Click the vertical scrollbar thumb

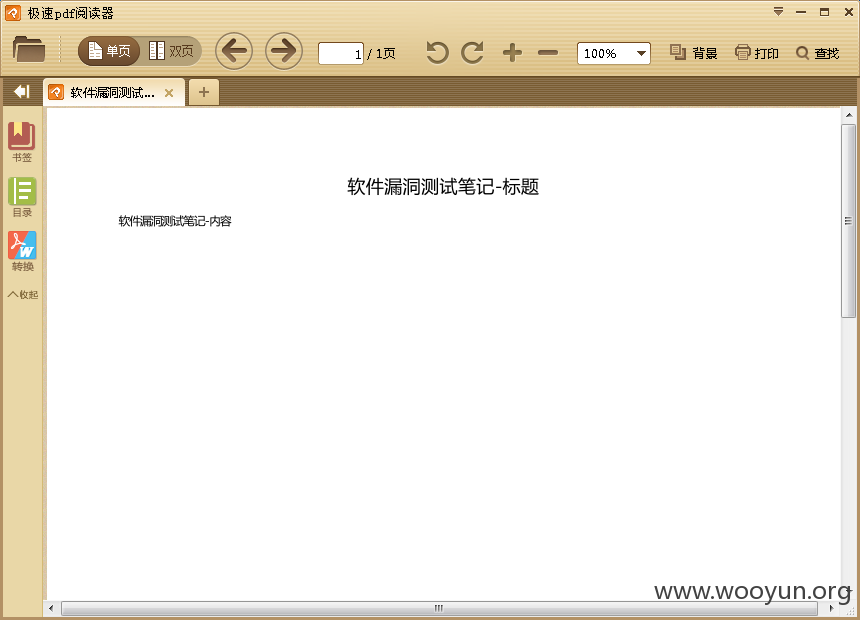(848, 221)
